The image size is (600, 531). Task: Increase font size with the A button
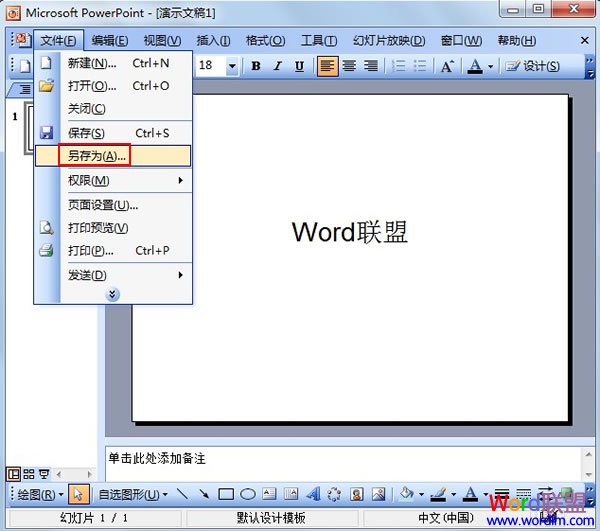pyautogui.click(x=447, y=66)
